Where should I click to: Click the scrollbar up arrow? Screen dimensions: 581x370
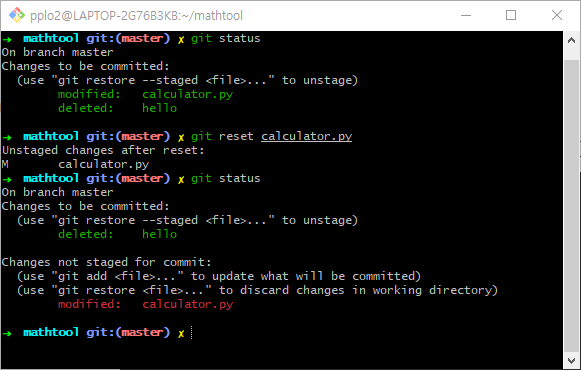(x=571, y=40)
